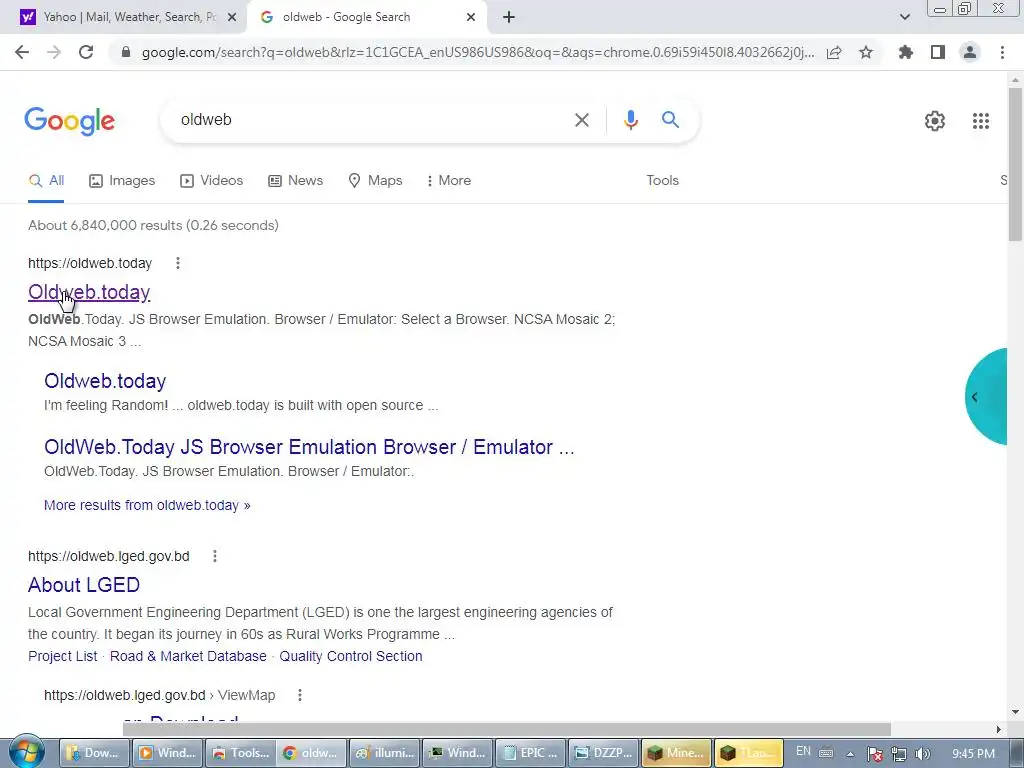Open a new browser tab

509,17
